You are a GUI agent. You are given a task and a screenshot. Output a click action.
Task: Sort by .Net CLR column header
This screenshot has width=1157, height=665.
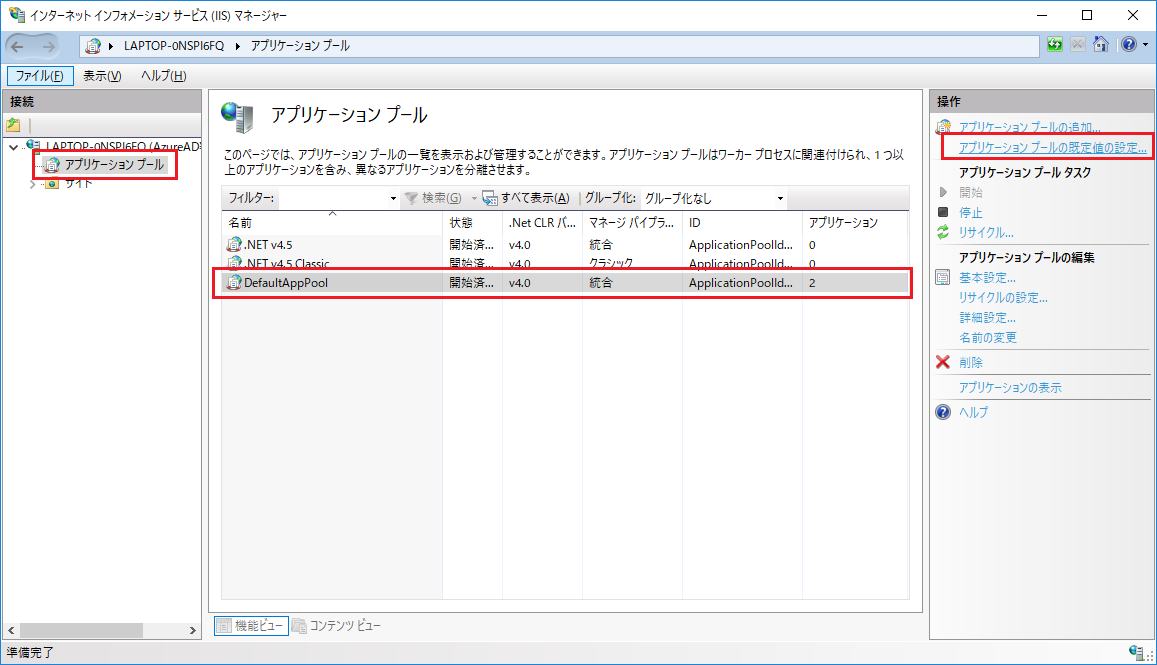(542, 222)
